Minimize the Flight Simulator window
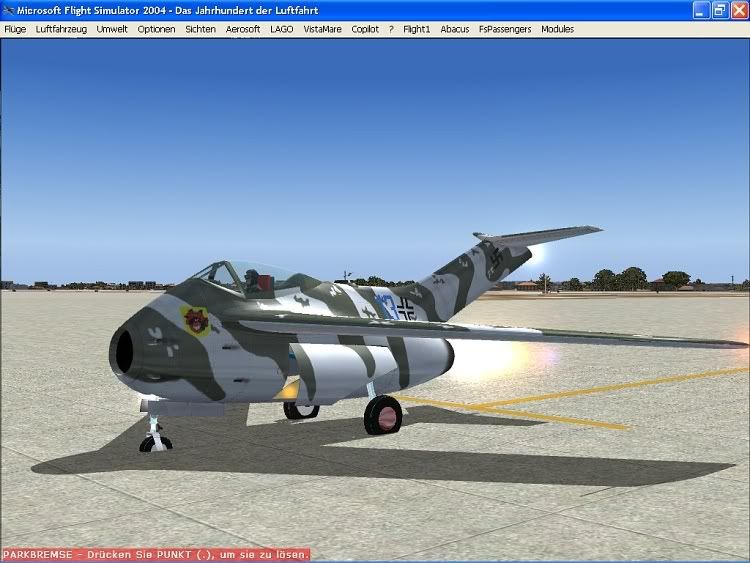Image resolution: width=750 pixels, height=563 pixels. pos(701,10)
